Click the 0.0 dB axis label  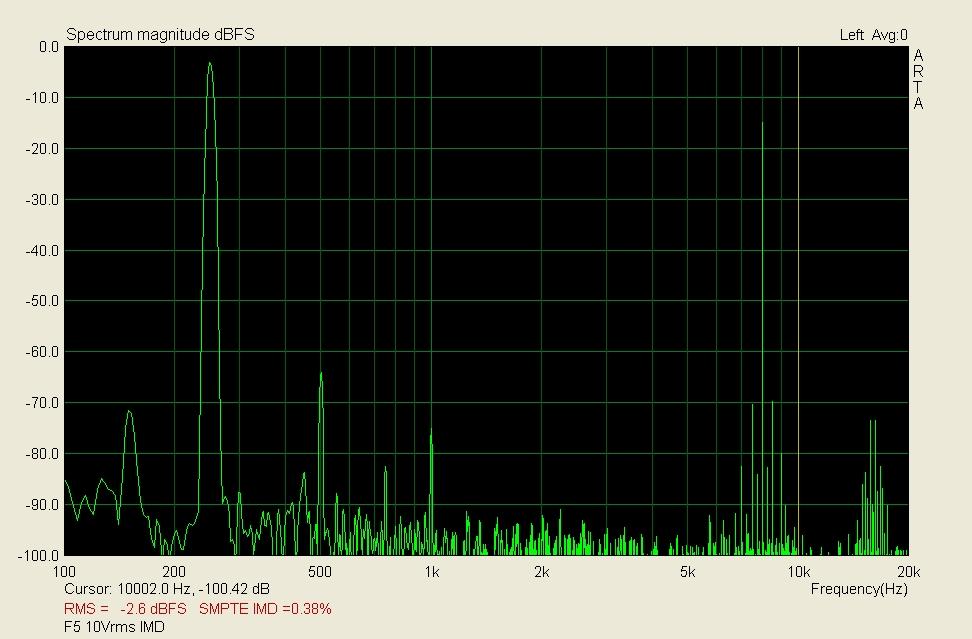[48, 47]
